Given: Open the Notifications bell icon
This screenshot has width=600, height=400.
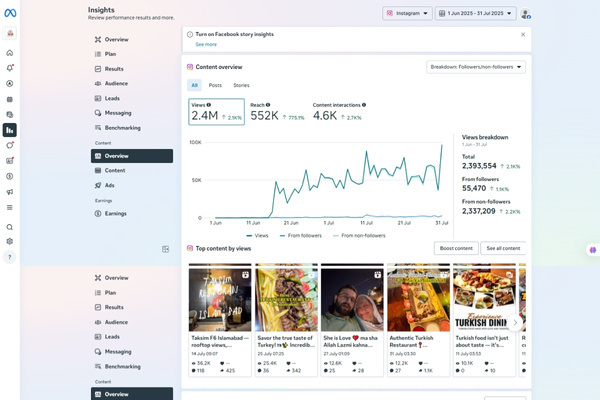Looking at the screenshot, I should (10, 68).
